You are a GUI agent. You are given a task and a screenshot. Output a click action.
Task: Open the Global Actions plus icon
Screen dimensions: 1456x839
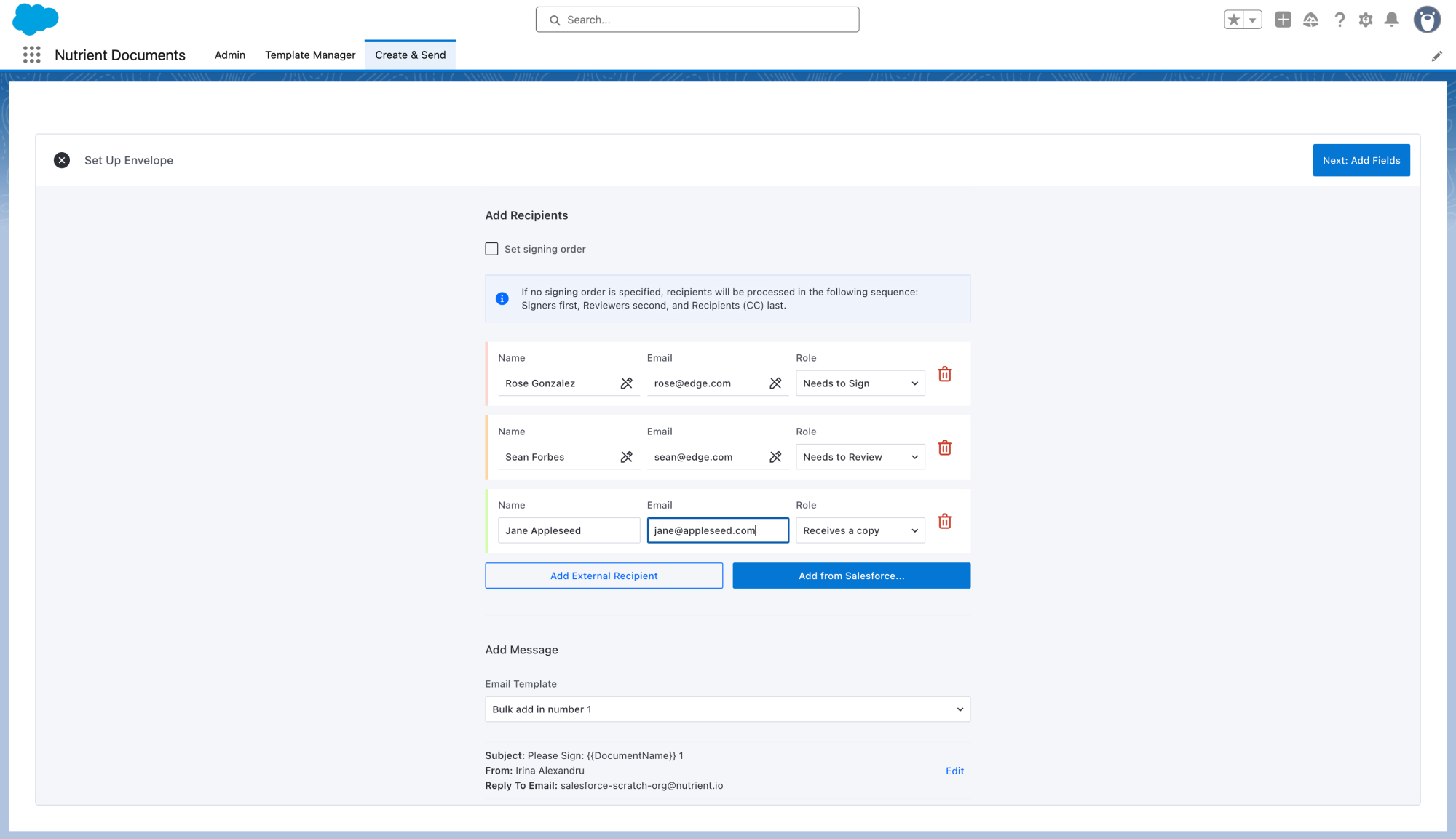tap(1283, 20)
